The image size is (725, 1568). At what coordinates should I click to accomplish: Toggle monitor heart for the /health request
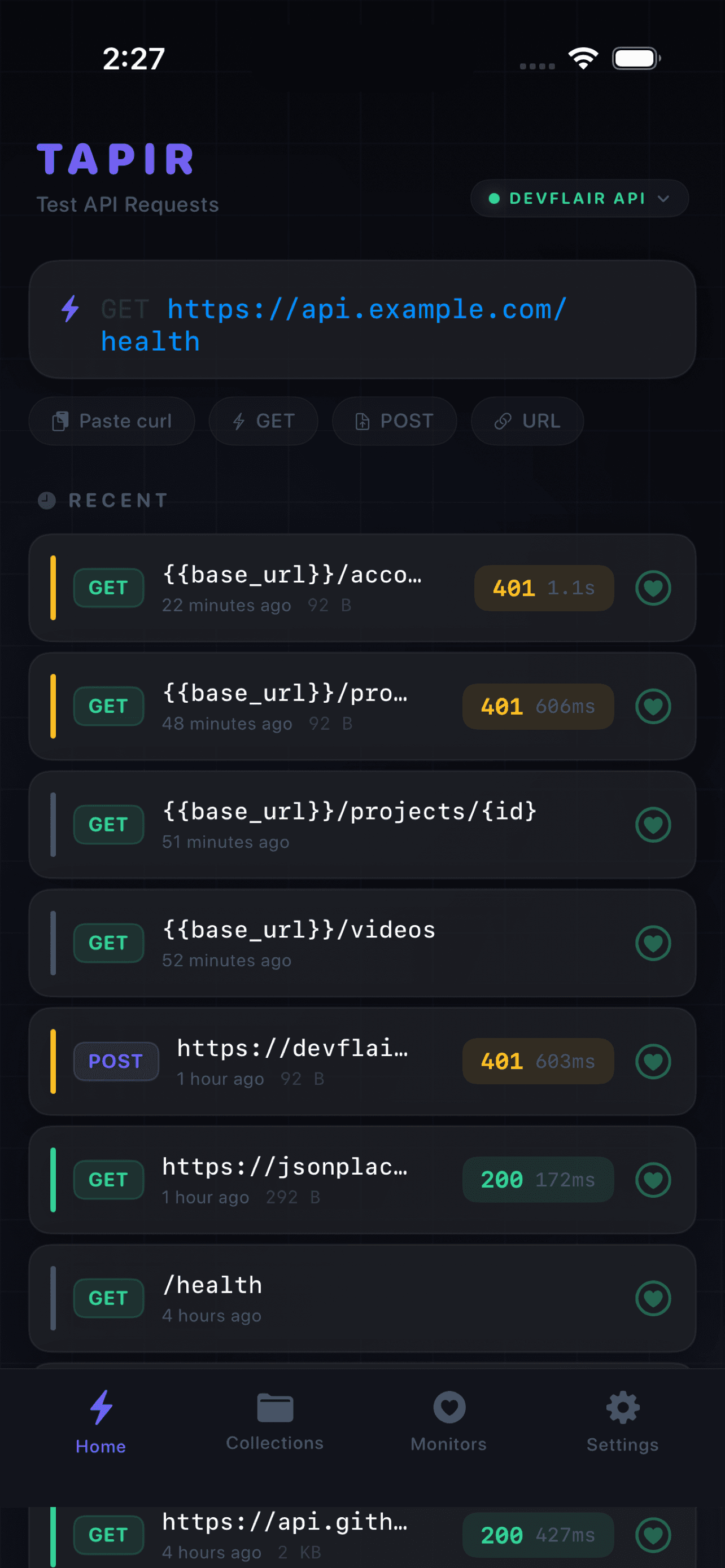(653, 1298)
